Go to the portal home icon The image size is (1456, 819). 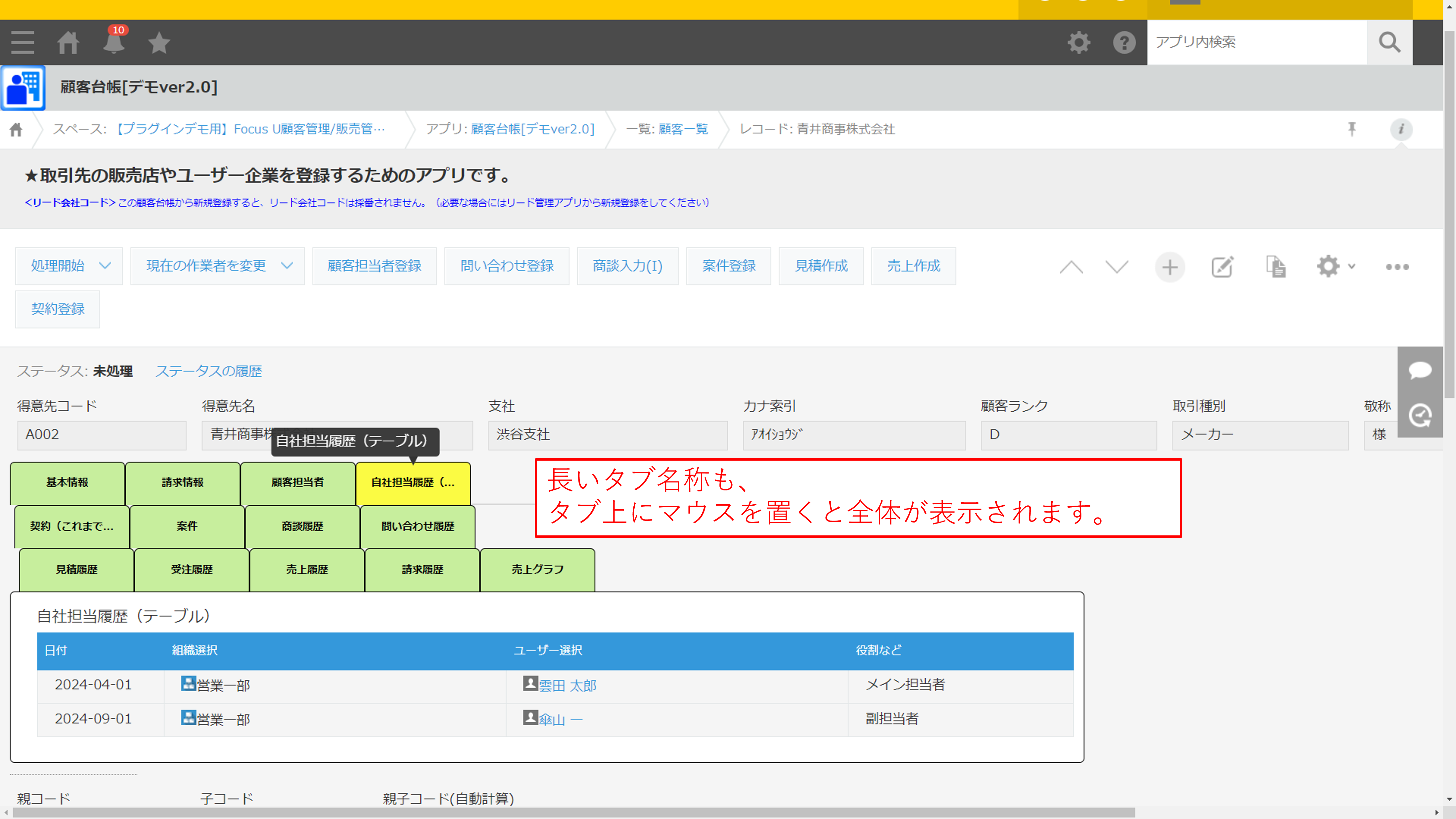[x=68, y=42]
